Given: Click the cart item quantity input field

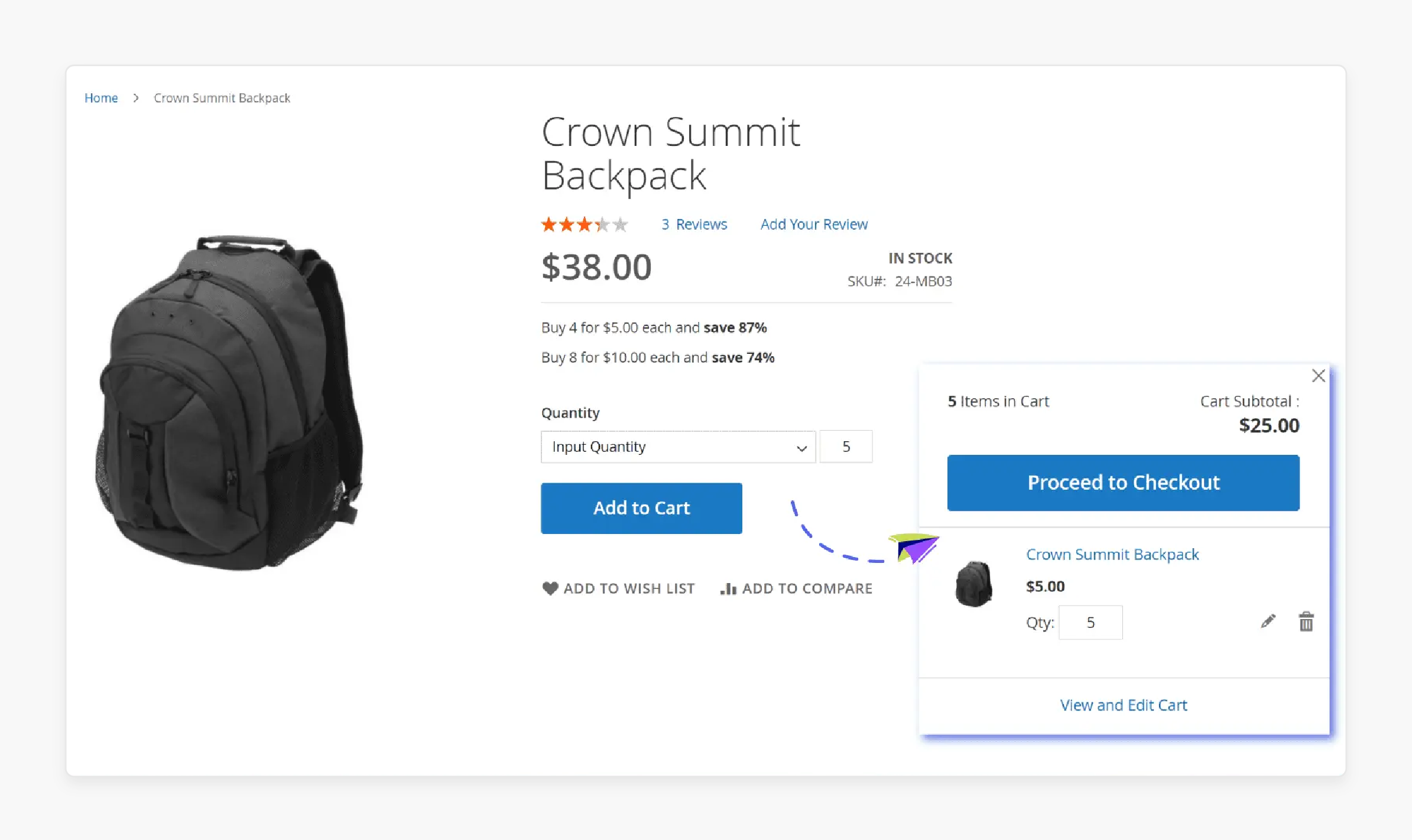Looking at the screenshot, I should pos(1090,622).
